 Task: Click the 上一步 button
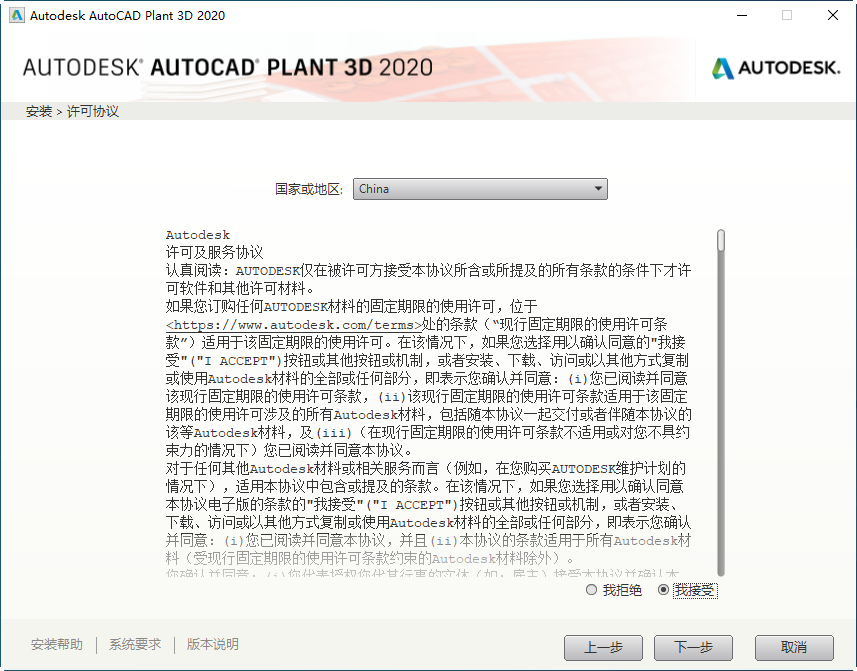pyautogui.click(x=603, y=648)
